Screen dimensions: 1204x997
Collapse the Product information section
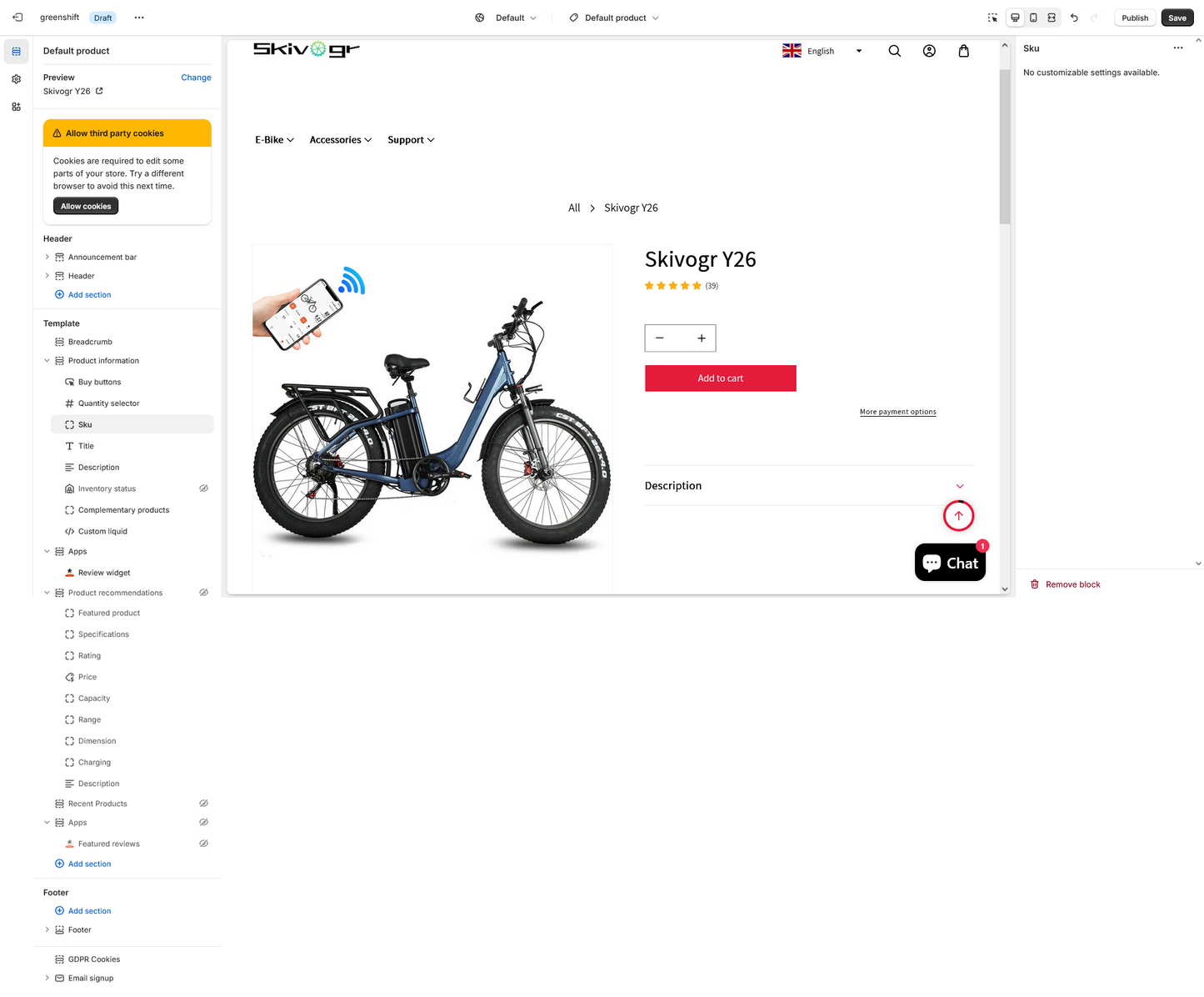47,361
